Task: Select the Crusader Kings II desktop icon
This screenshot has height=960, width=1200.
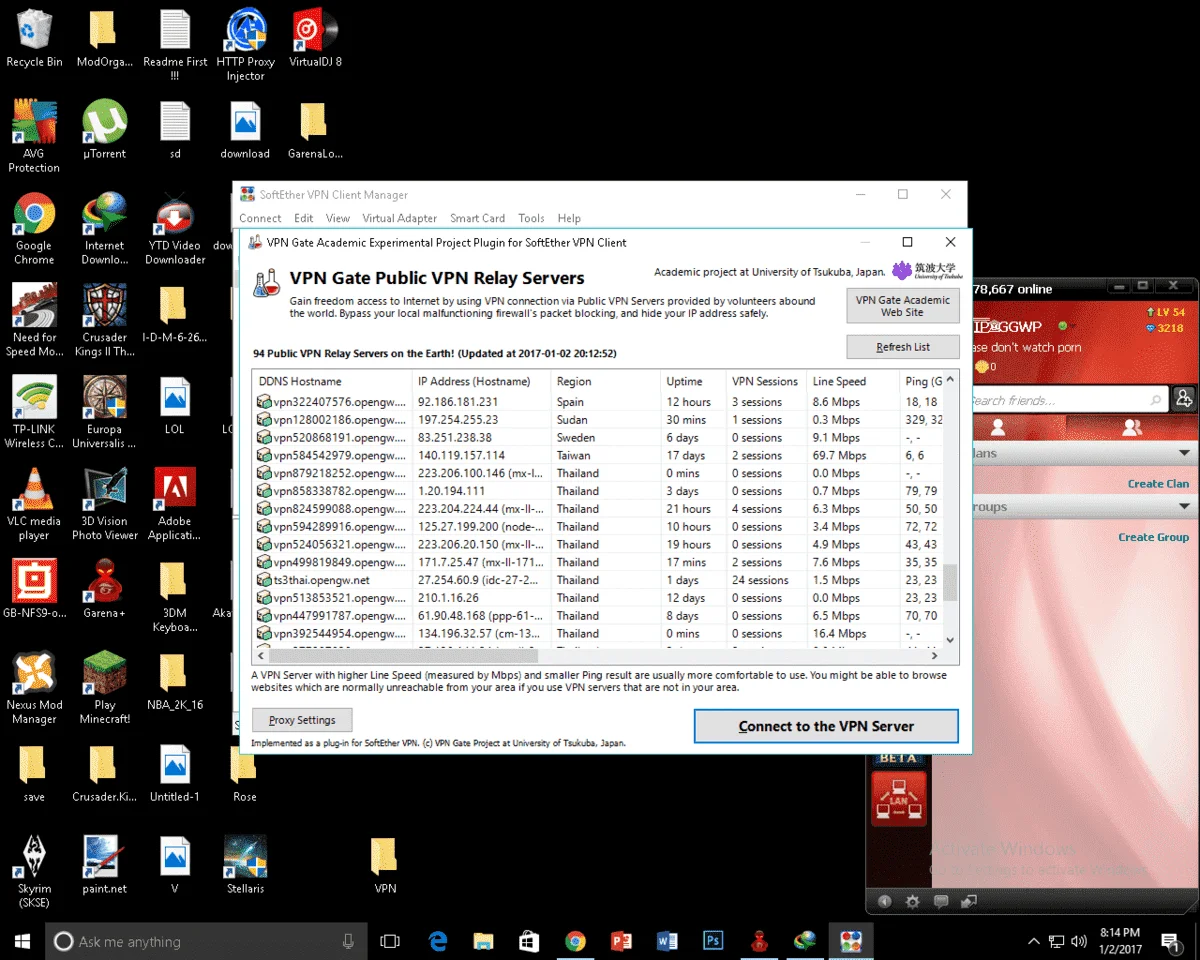Action: [105, 320]
